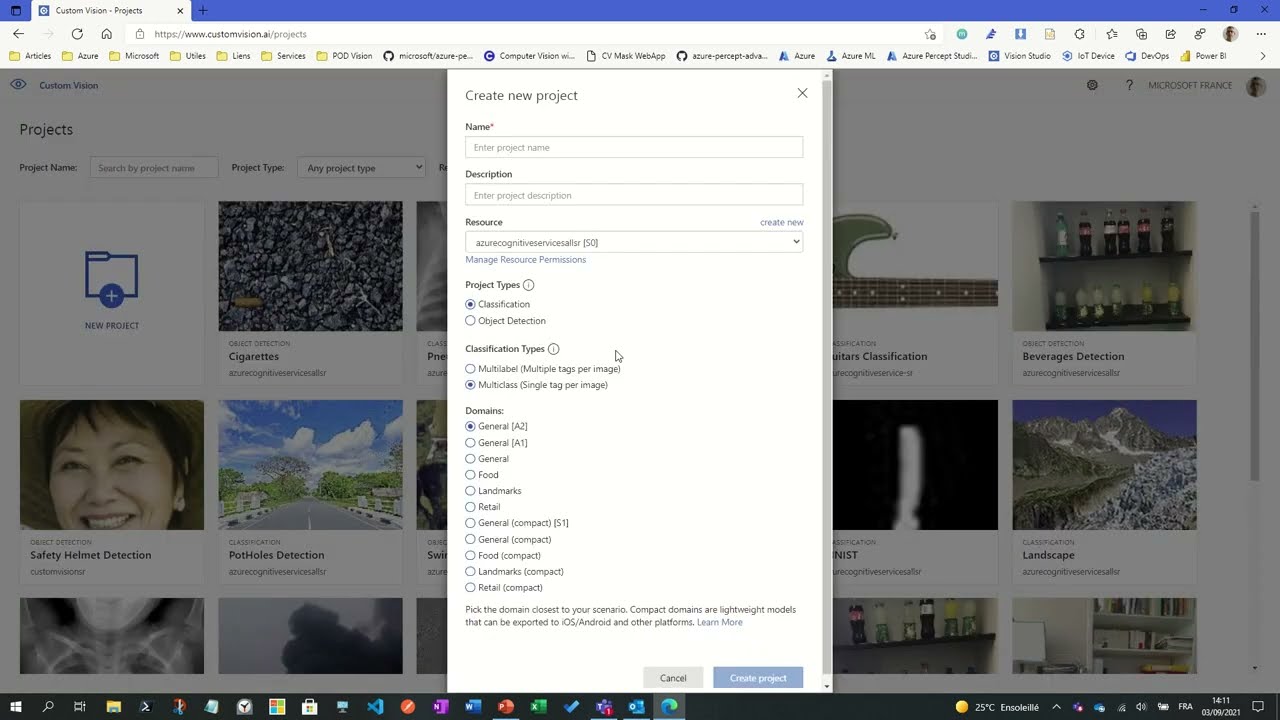Click the New Project folder icon
1280x720 pixels.
point(111,278)
